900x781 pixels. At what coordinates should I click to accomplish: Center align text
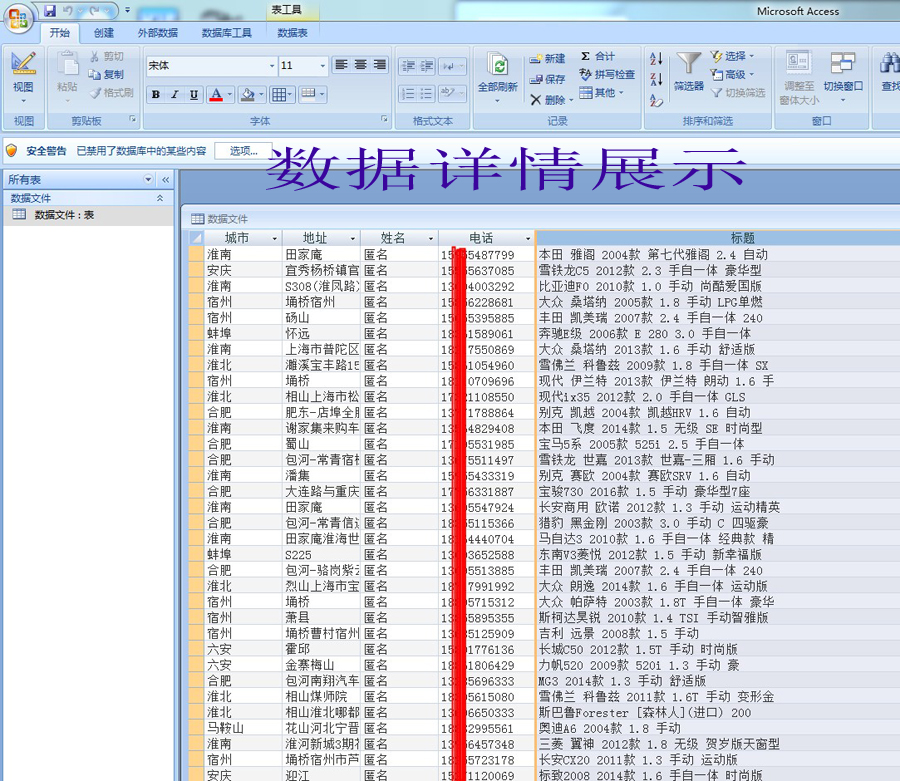tap(360, 65)
